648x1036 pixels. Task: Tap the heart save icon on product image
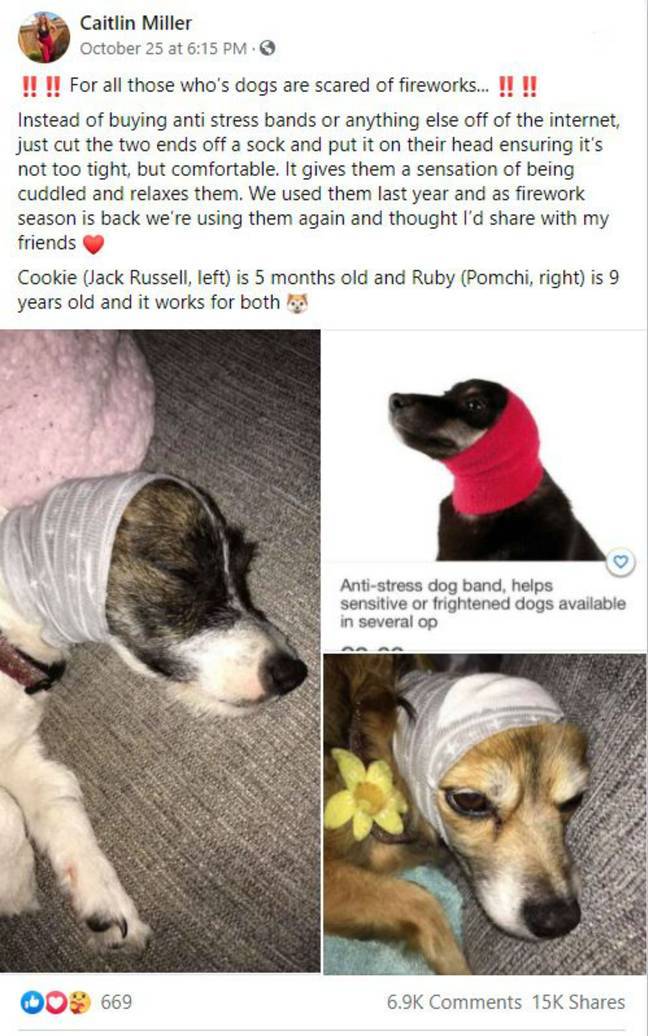[620, 562]
